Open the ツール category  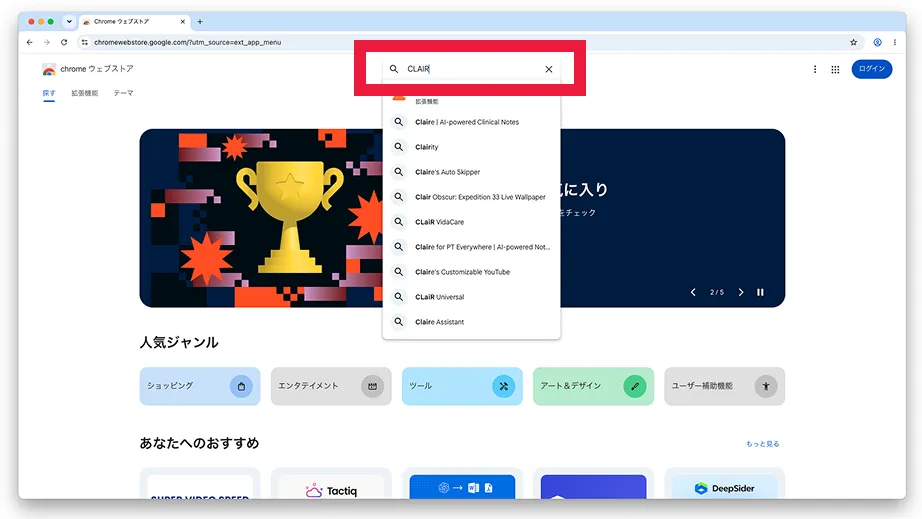(462, 386)
